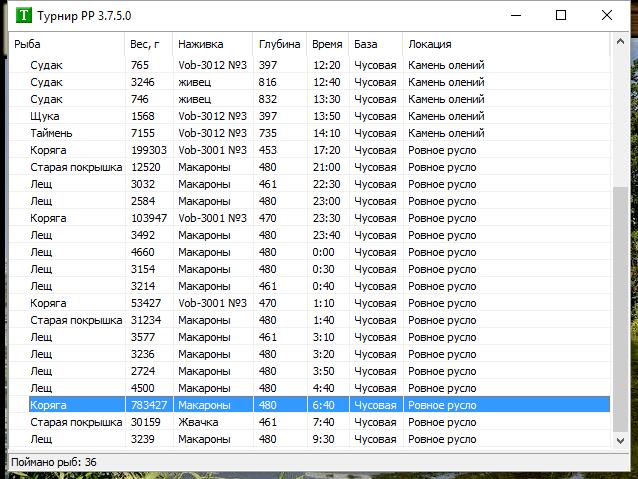Sort by the Локация column header
Viewport: 638px width, 479px height.
point(506,44)
